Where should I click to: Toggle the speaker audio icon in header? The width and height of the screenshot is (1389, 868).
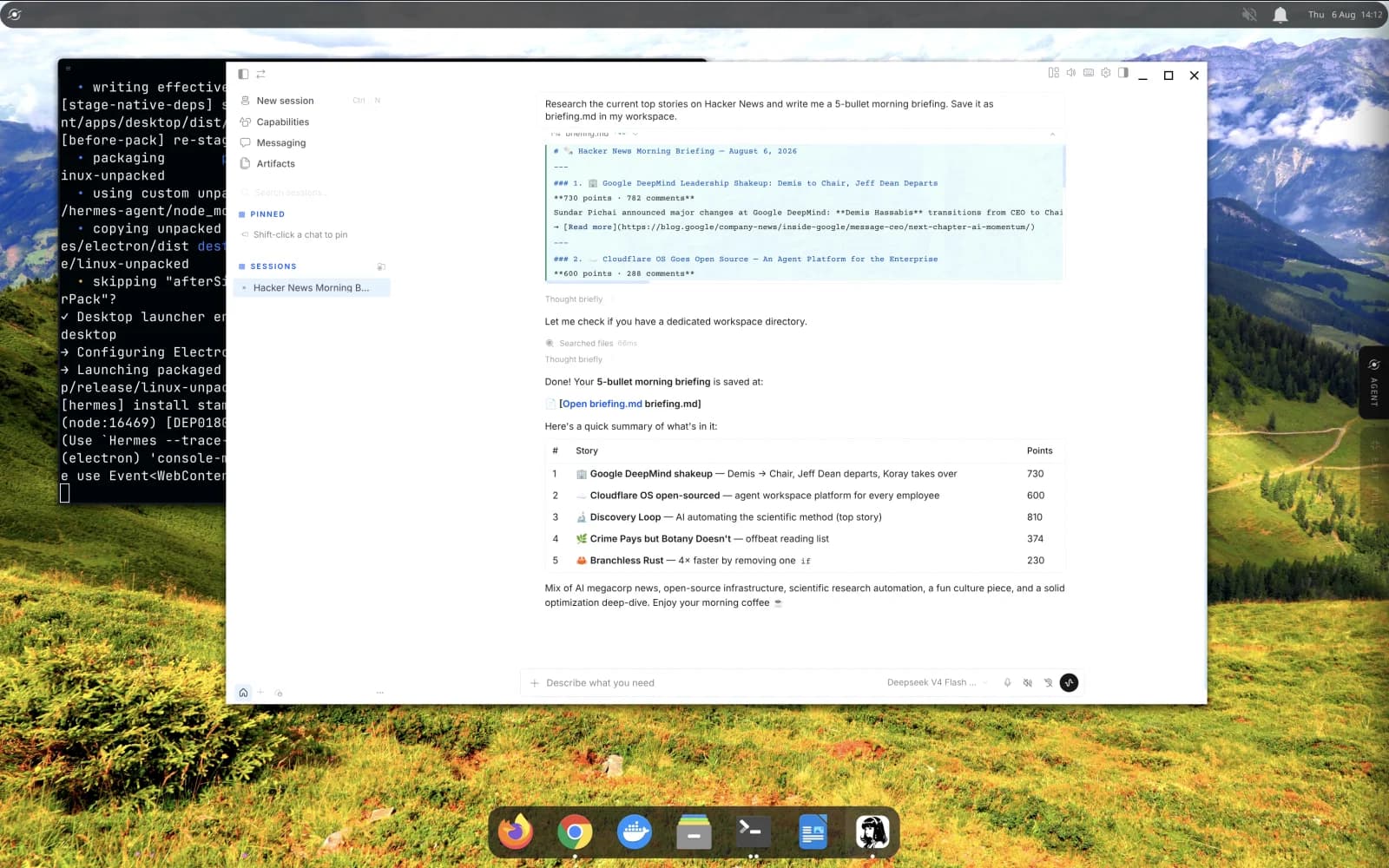[x=1071, y=73]
